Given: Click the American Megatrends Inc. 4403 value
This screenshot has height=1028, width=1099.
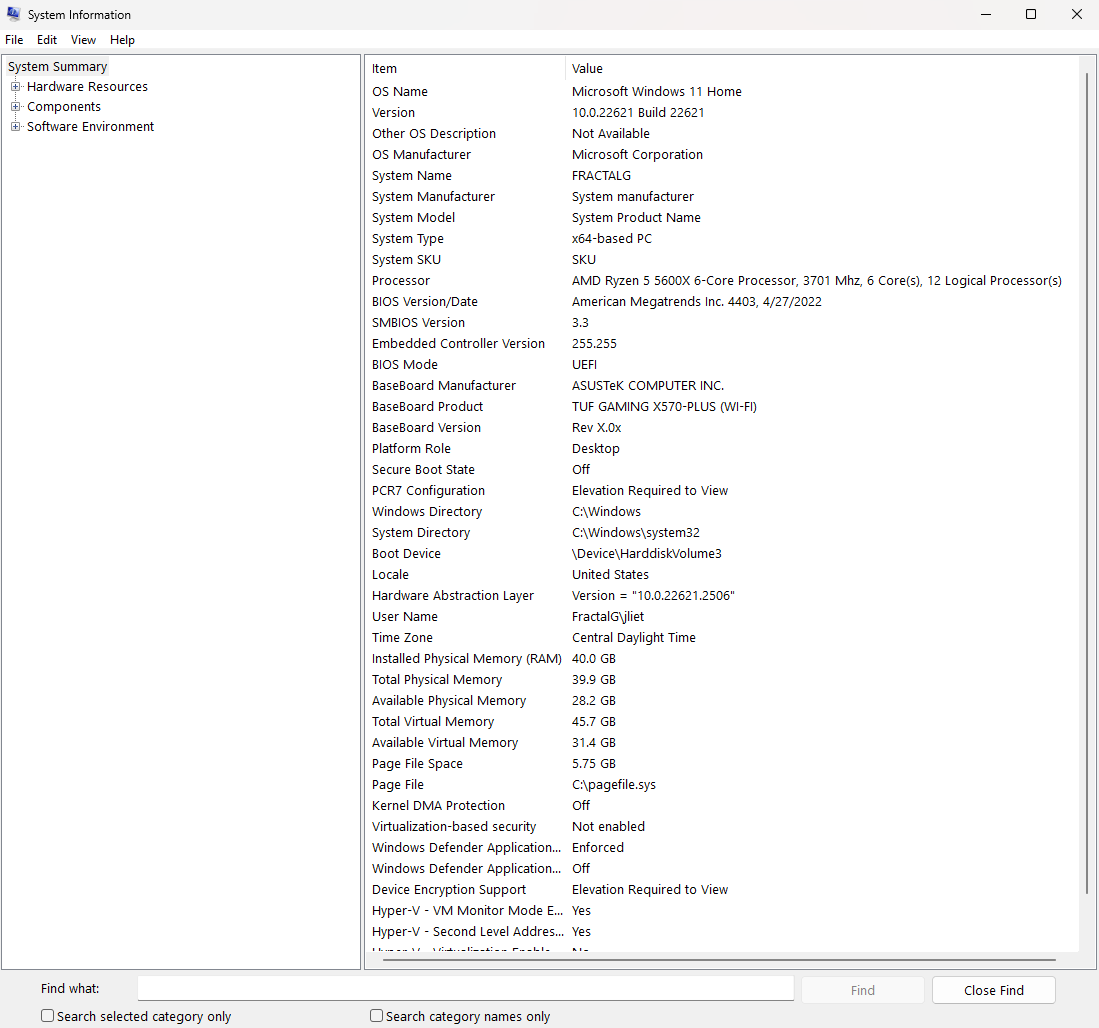Looking at the screenshot, I should (x=697, y=302).
